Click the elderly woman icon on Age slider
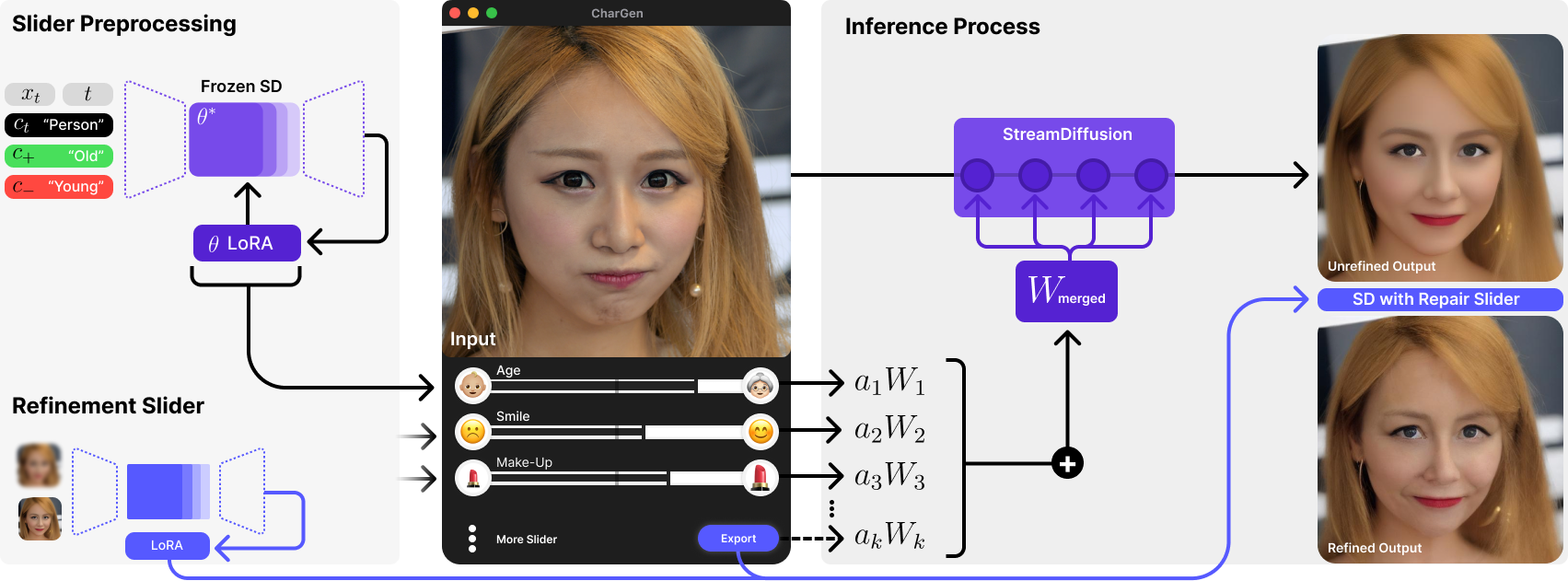The height and width of the screenshot is (581, 1568). coord(761,386)
